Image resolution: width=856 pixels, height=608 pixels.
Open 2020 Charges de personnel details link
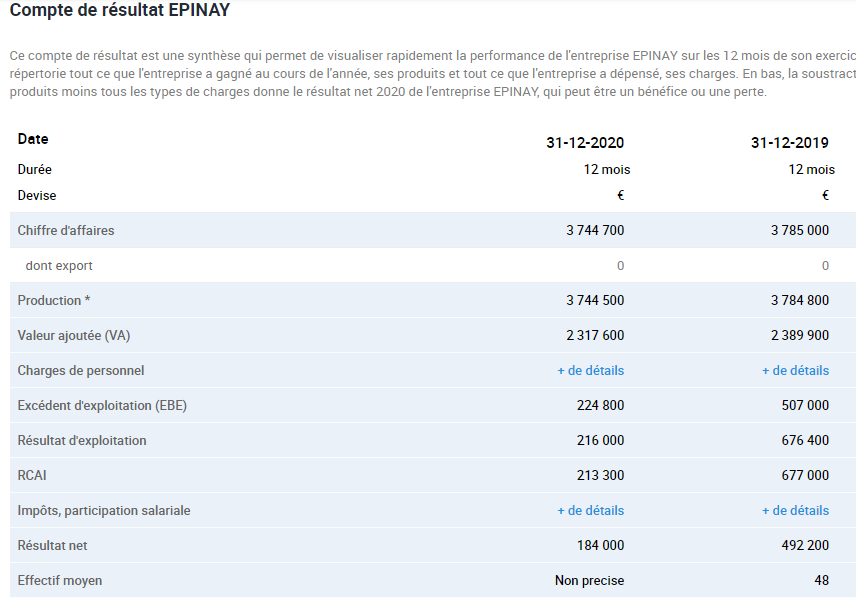pos(590,371)
